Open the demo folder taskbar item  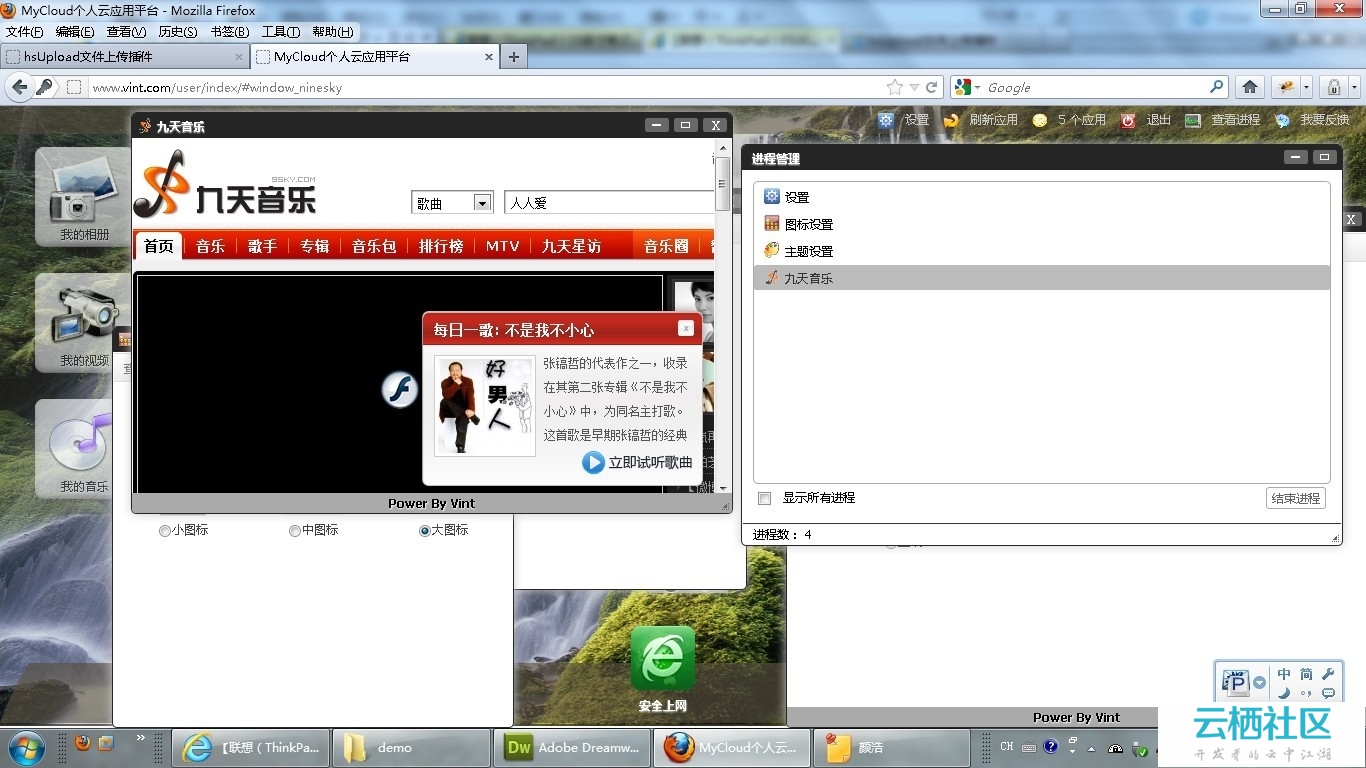[x=411, y=747]
